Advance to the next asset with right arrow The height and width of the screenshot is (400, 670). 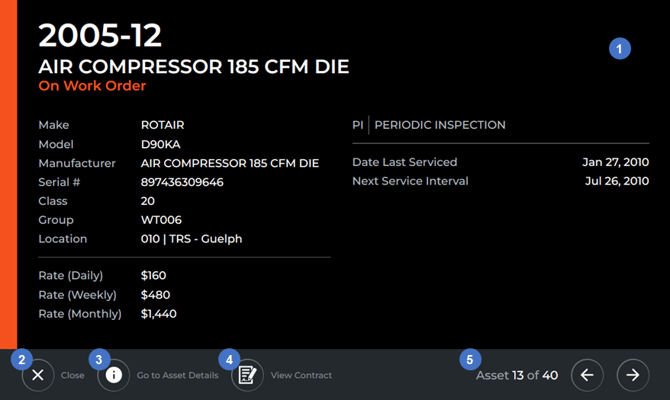tap(632, 375)
